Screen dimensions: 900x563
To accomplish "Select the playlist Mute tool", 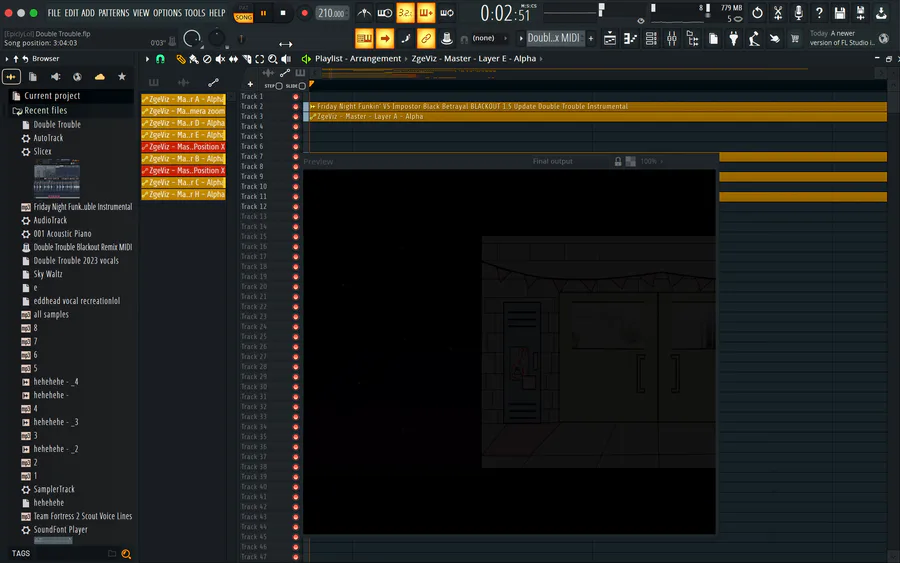I will point(220,59).
